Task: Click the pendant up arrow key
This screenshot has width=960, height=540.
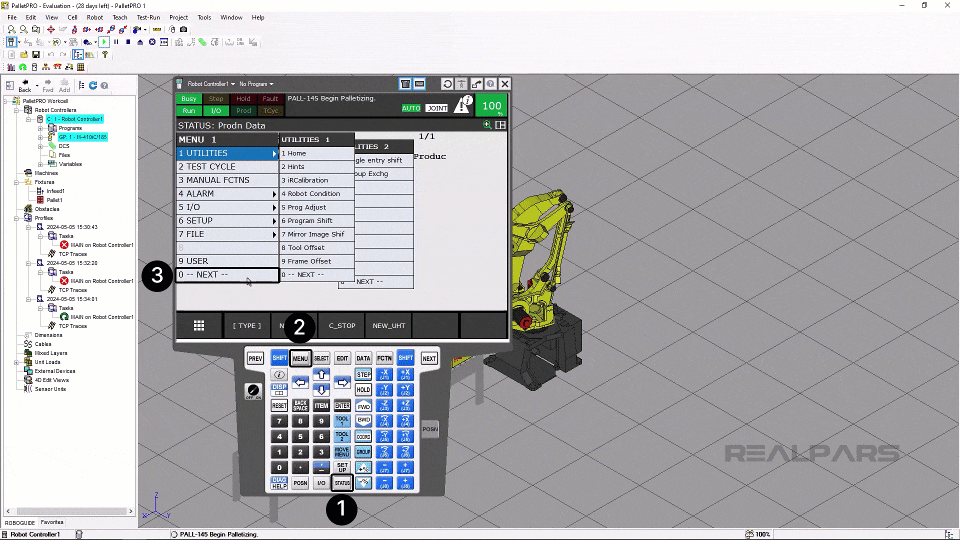Action: pyautogui.click(x=321, y=374)
